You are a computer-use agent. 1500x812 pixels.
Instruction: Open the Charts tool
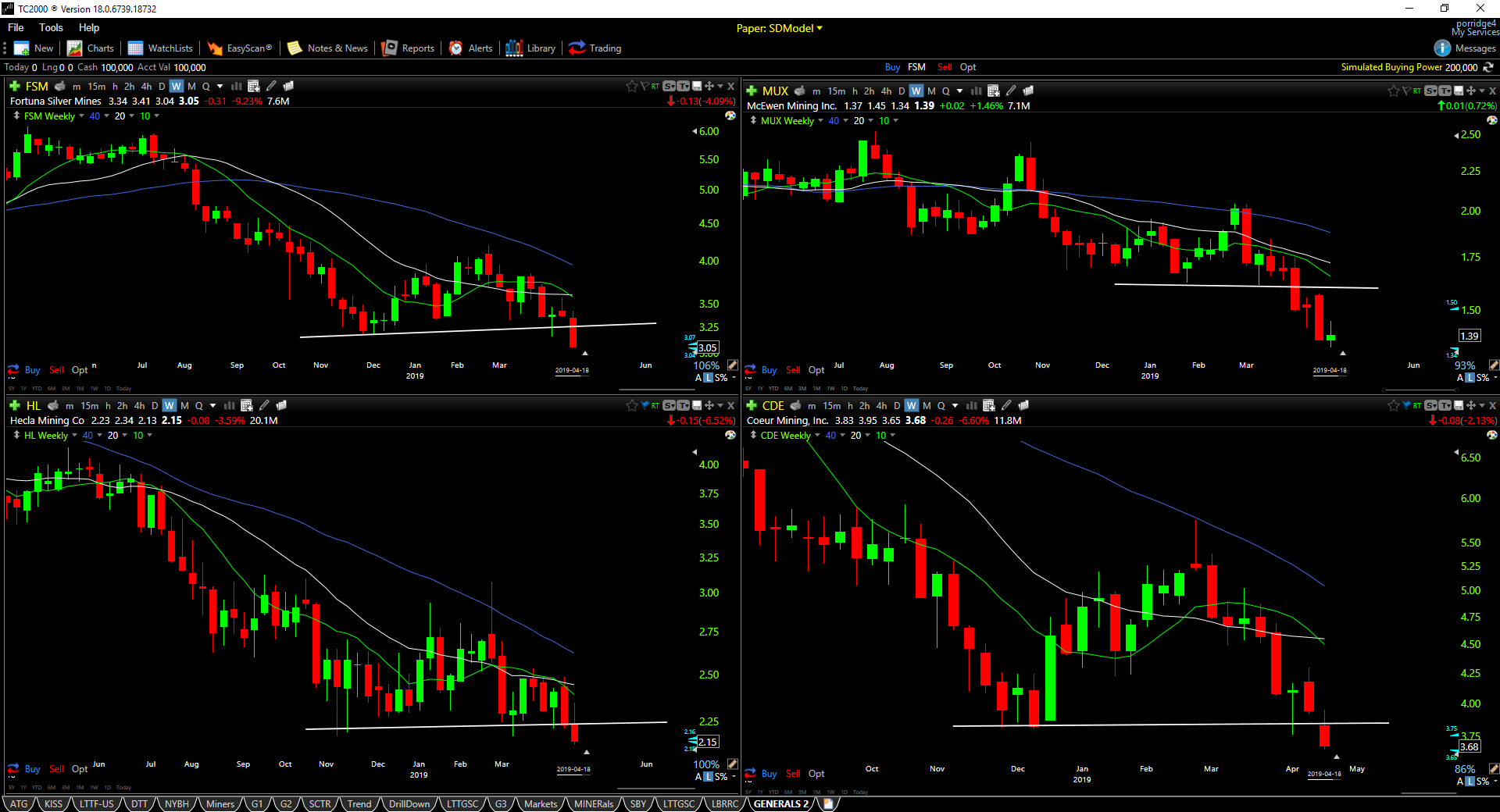pos(91,48)
